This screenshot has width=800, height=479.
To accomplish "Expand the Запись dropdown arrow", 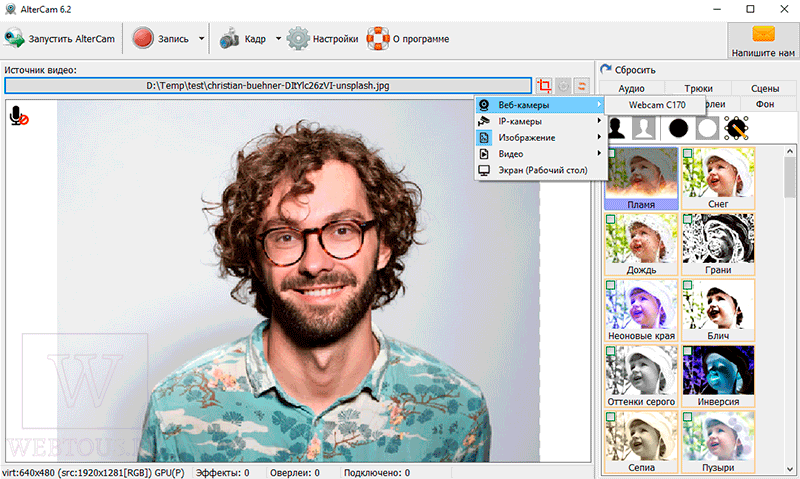I will (x=202, y=39).
